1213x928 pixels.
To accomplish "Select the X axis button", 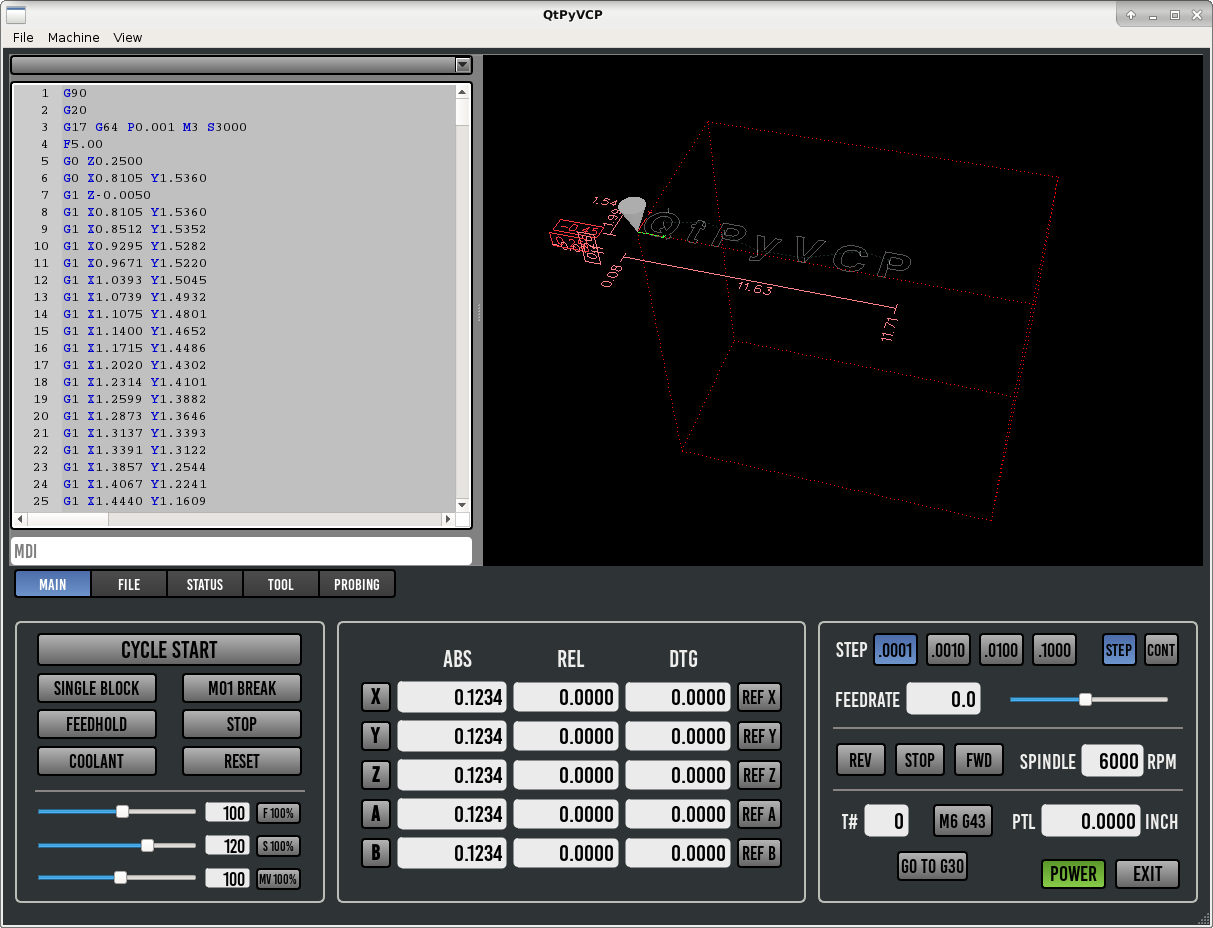I will (376, 697).
